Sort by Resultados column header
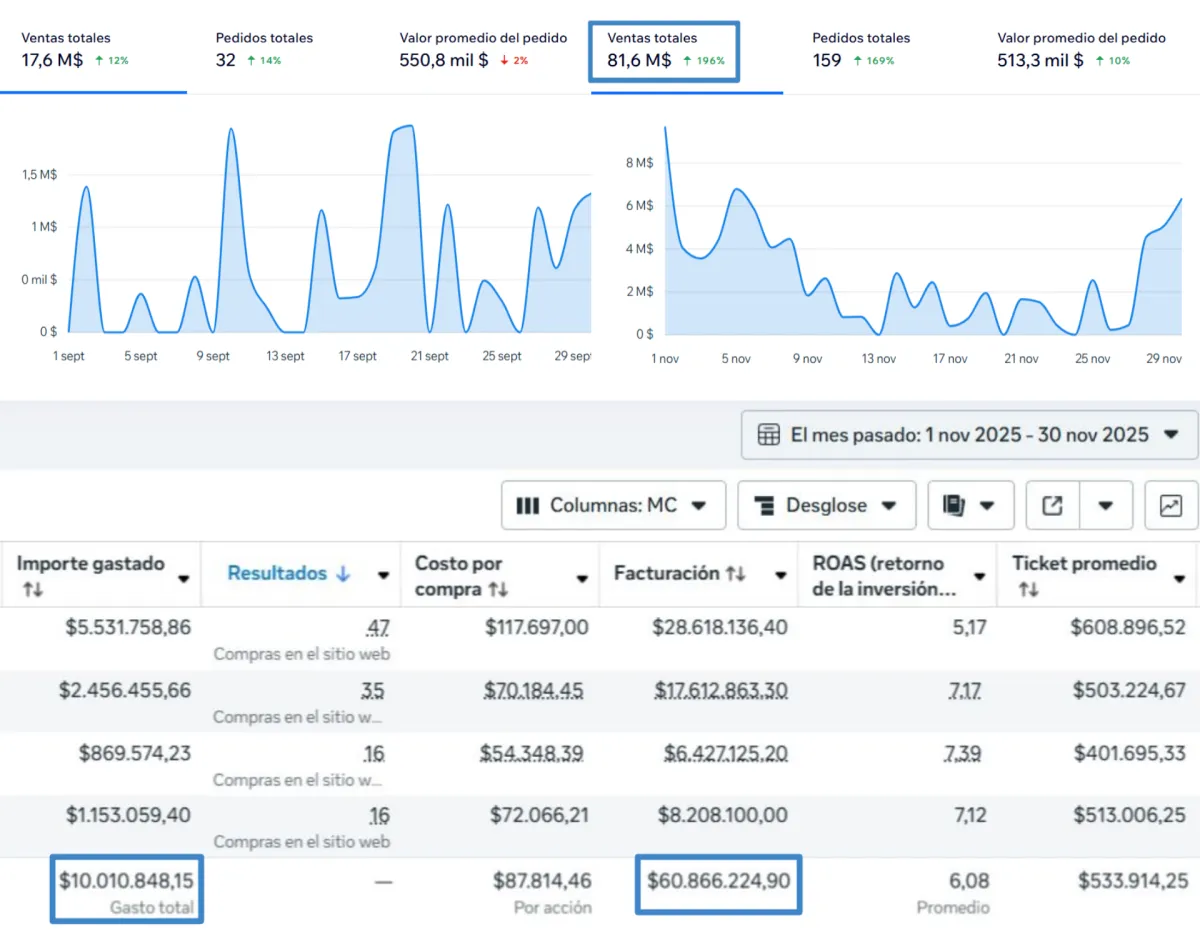Image resolution: width=1200 pixels, height=937 pixels. tap(288, 574)
